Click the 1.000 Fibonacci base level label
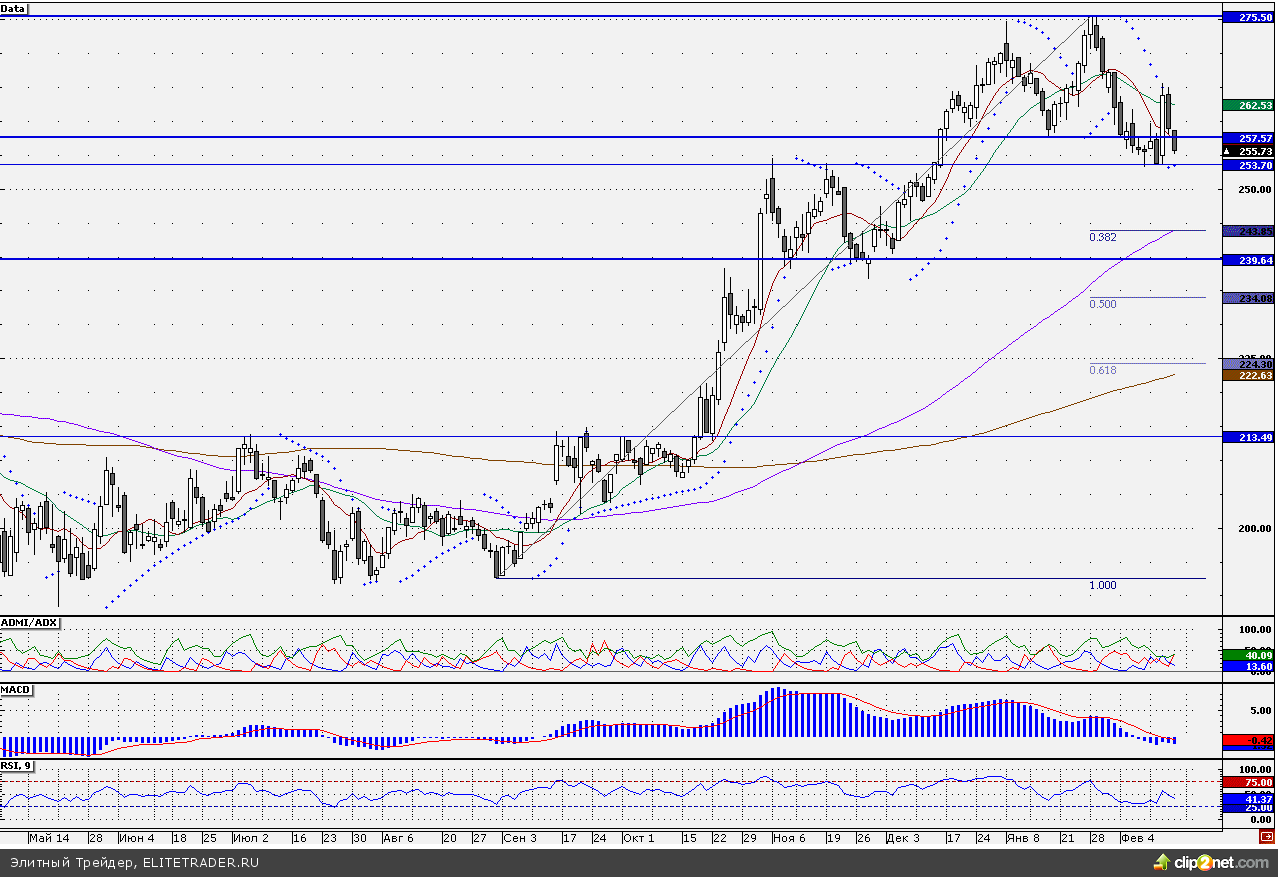Viewport: 1278px width, 877px height. (1102, 585)
